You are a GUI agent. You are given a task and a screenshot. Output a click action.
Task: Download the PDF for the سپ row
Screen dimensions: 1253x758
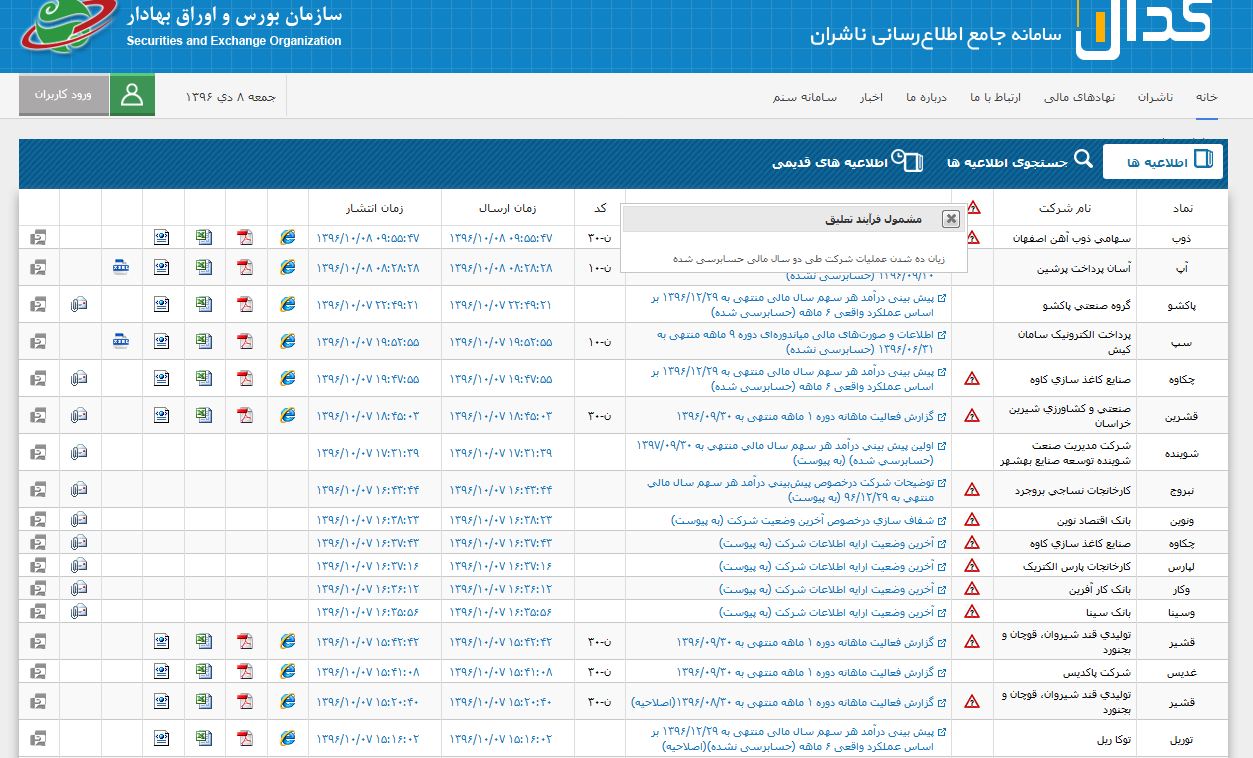point(245,341)
